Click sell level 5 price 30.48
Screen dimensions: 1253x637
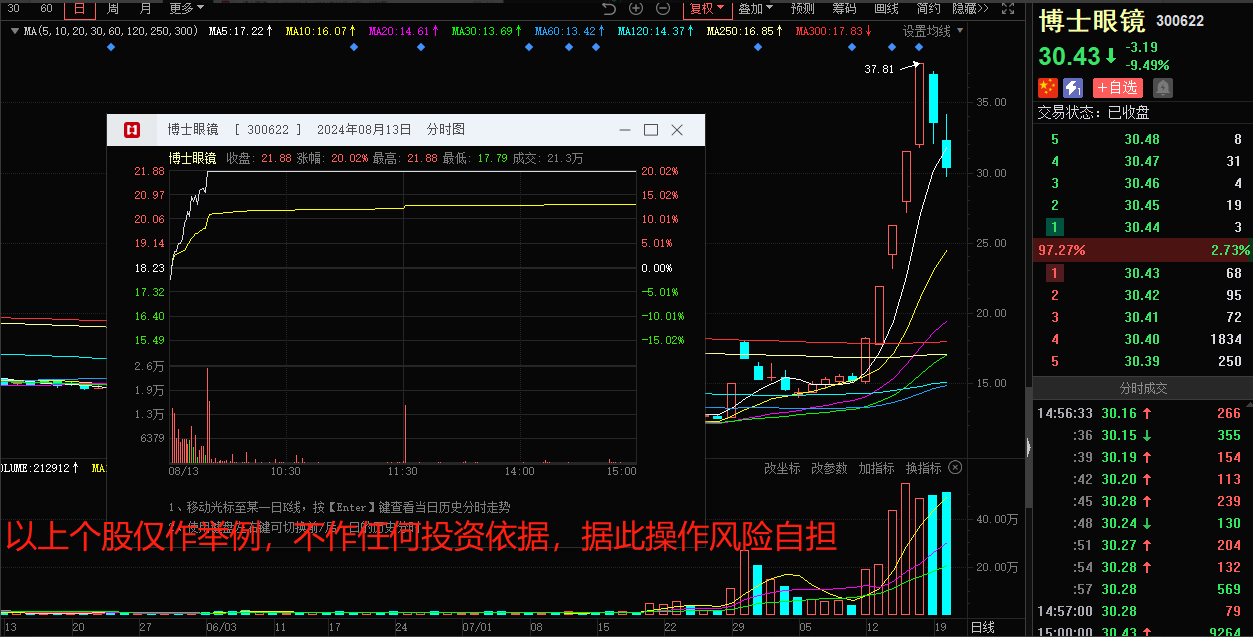pos(1142,139)
